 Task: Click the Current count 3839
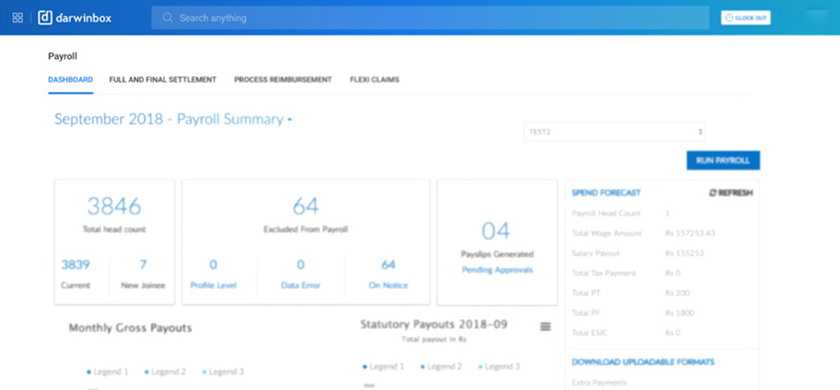point(75,265)
